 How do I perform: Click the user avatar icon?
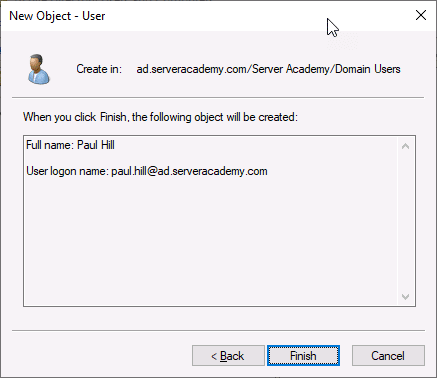click(x=39, y=69)
